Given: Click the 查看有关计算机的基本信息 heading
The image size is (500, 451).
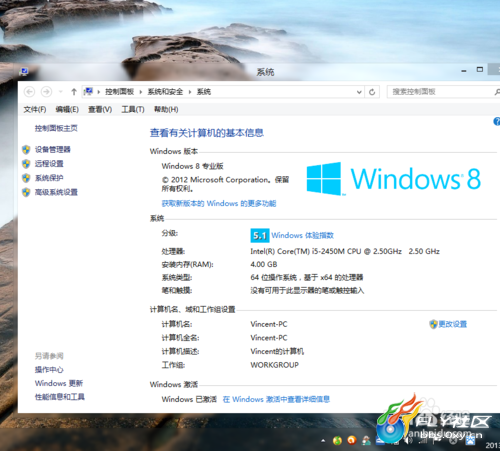Looking at the screenshot, I should pos(207,133).
